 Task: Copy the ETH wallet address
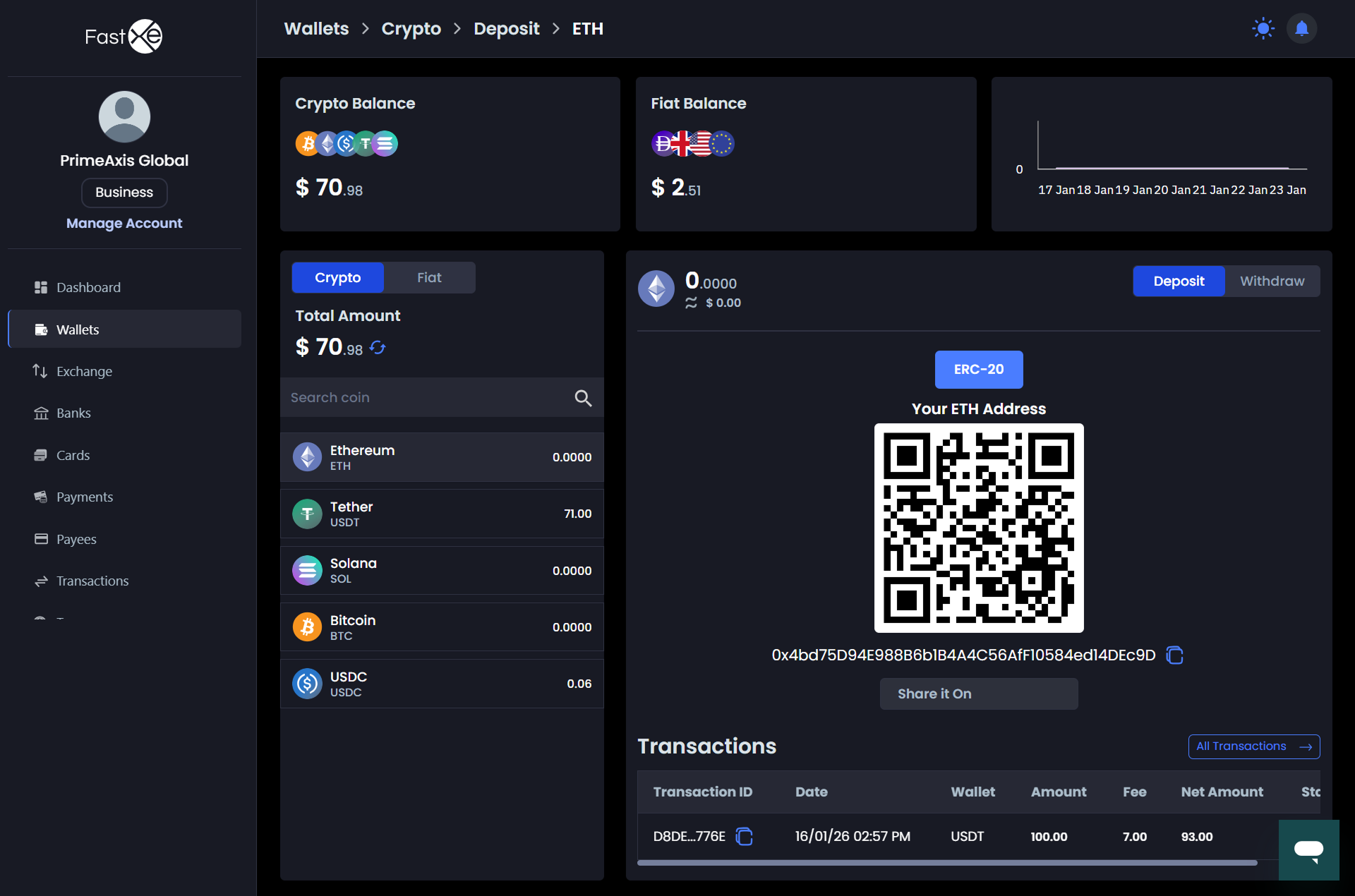pos(1174,655)
